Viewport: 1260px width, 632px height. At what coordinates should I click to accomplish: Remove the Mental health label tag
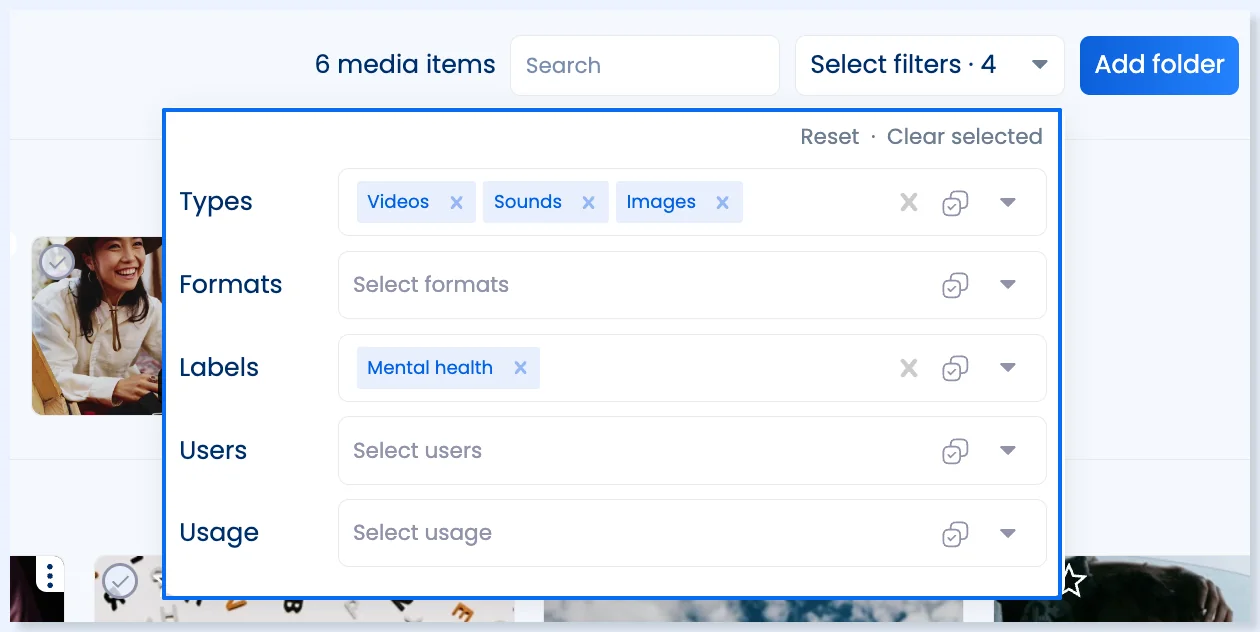point(520,368)
